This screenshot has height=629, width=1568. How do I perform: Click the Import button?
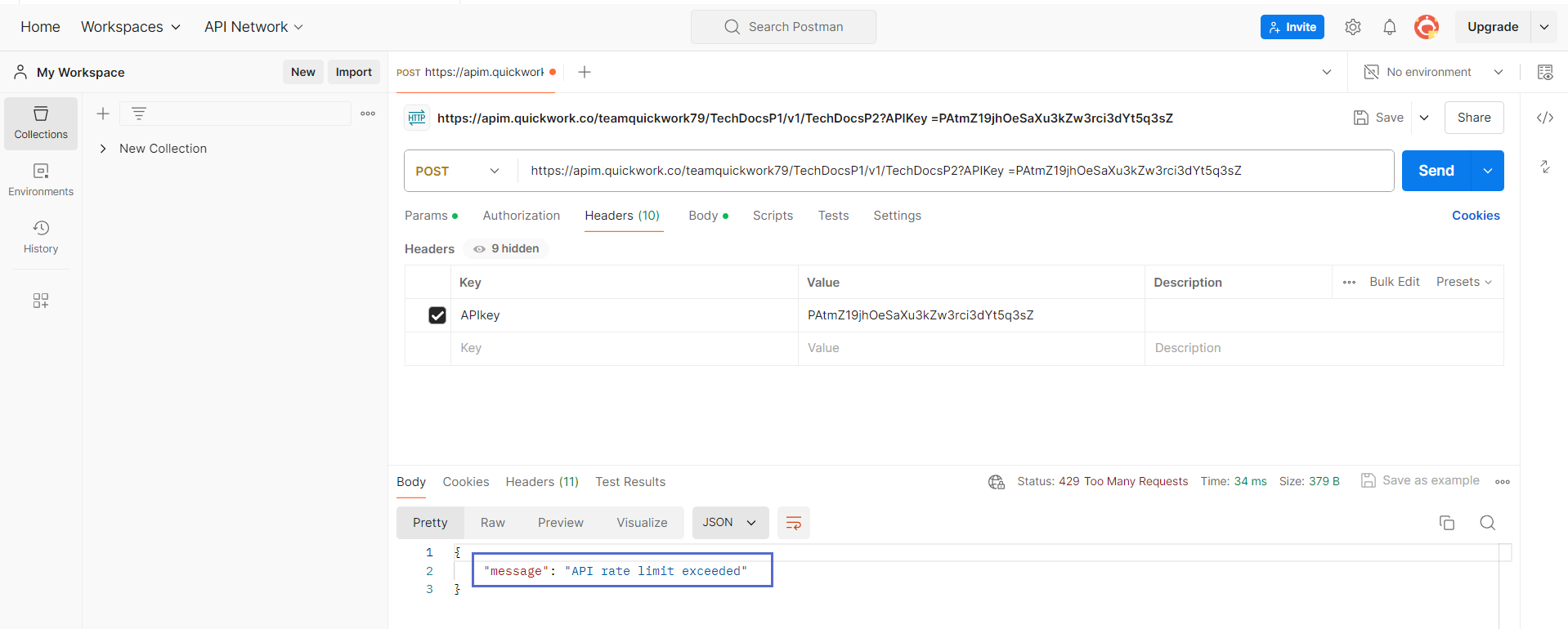354,72
